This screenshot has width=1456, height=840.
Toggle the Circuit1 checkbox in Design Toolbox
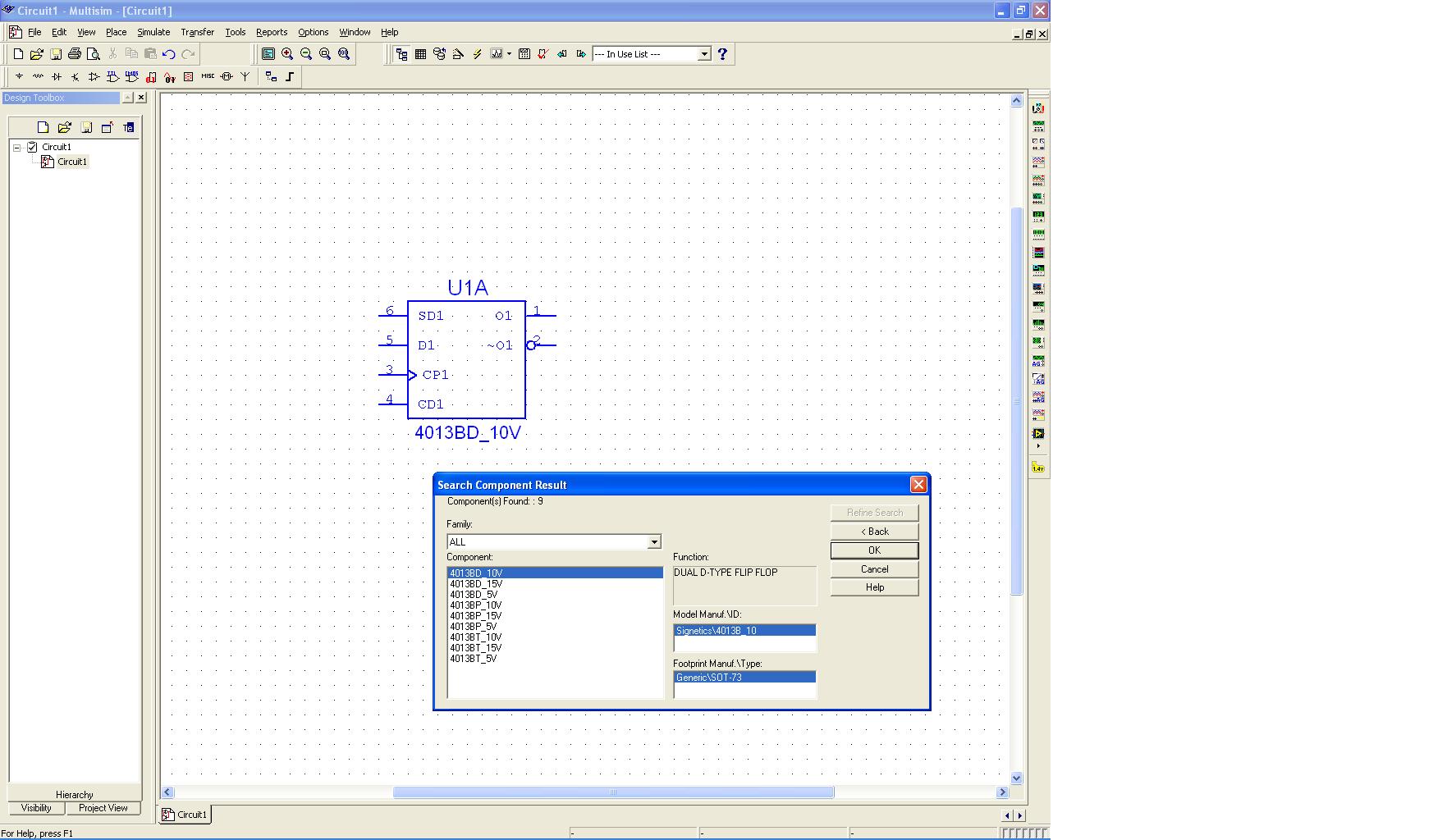coord(33,147)
